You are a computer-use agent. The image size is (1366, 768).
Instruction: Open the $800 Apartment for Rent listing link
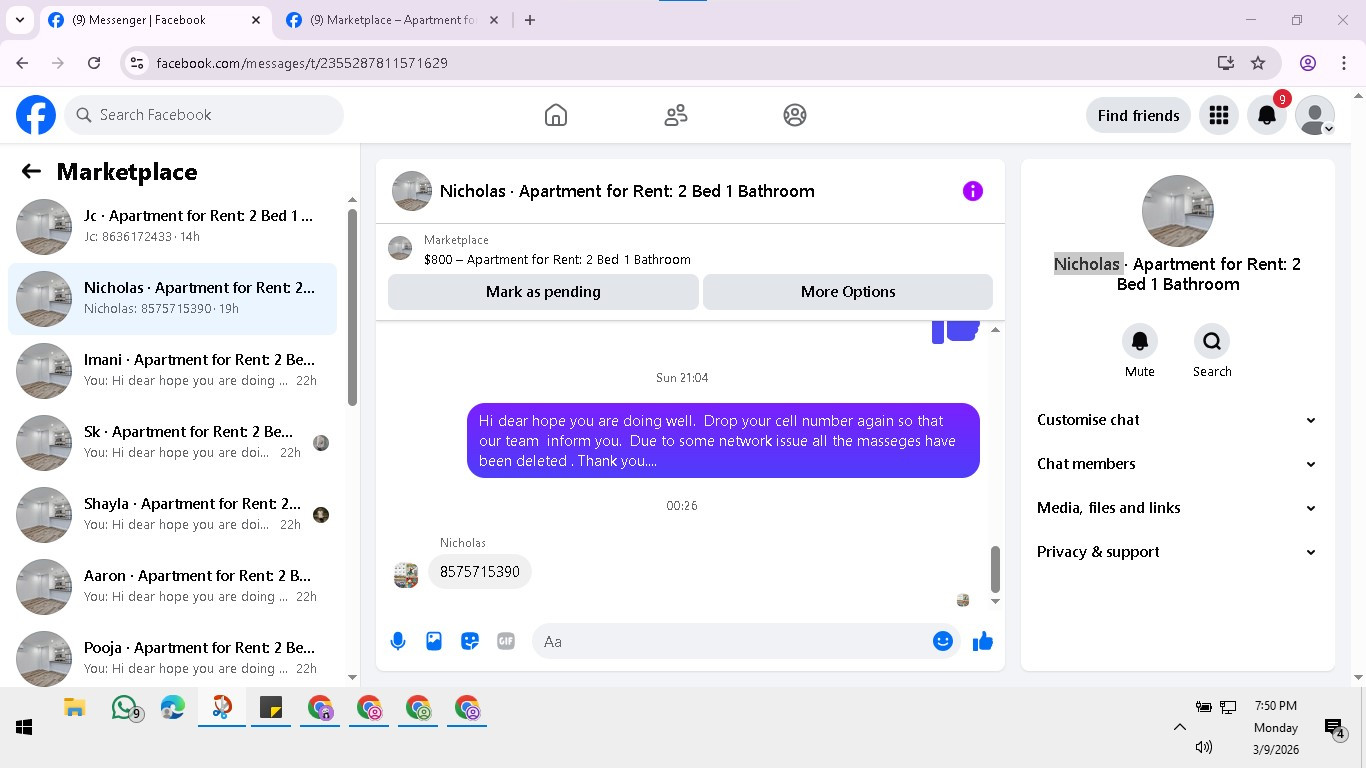click(557, 259)
